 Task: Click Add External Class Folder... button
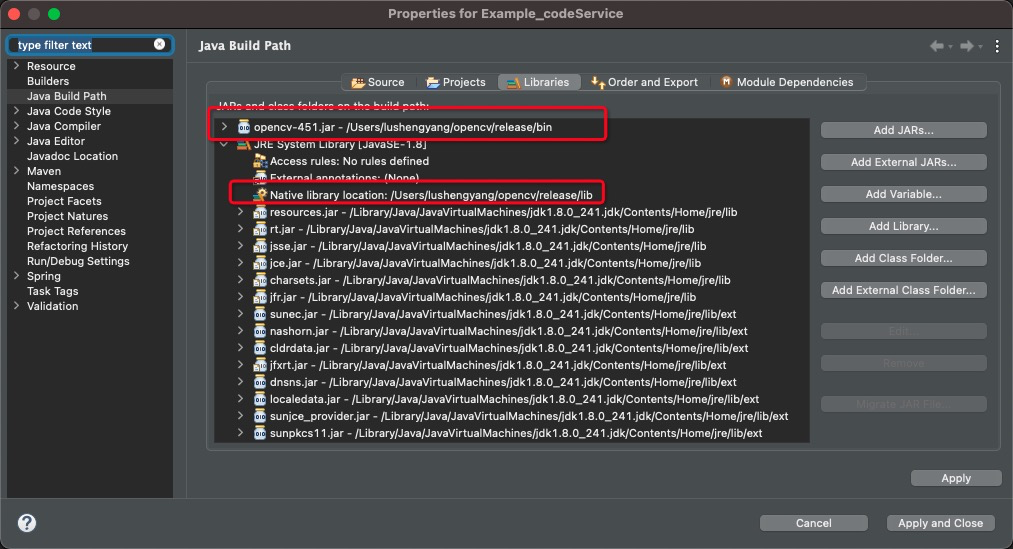(903, 290)
